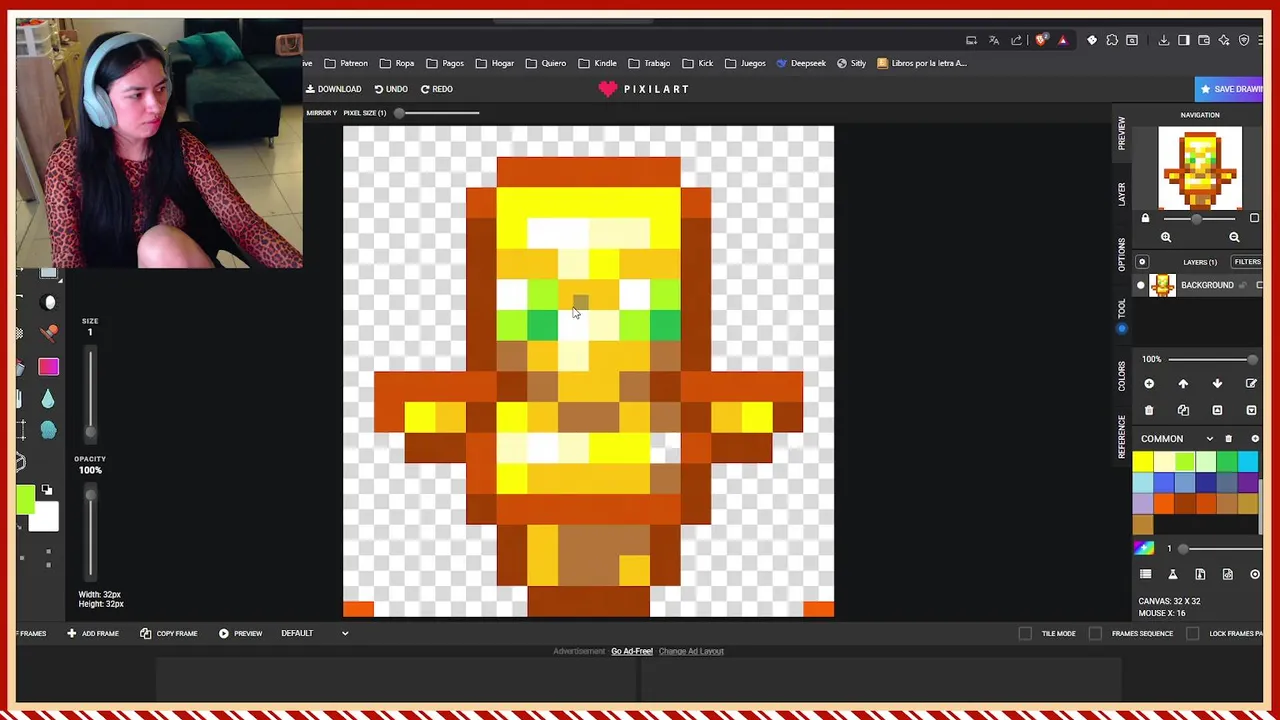1280x720 pixels.
Task: Adjust the brush Opacity slider
Action: (x=90, y=530)
